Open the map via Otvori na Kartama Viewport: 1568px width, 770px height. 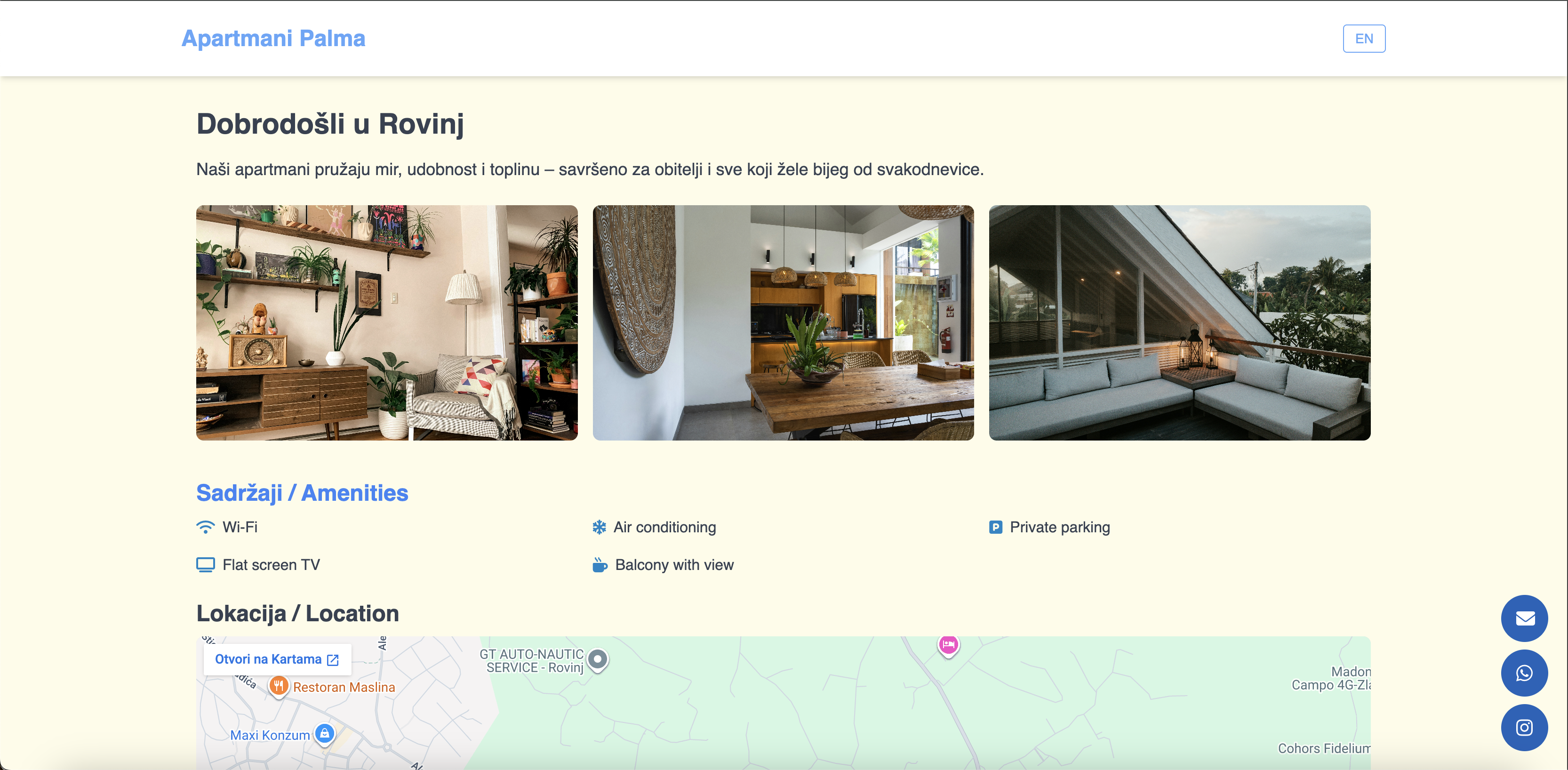click(x=277, y=659)
